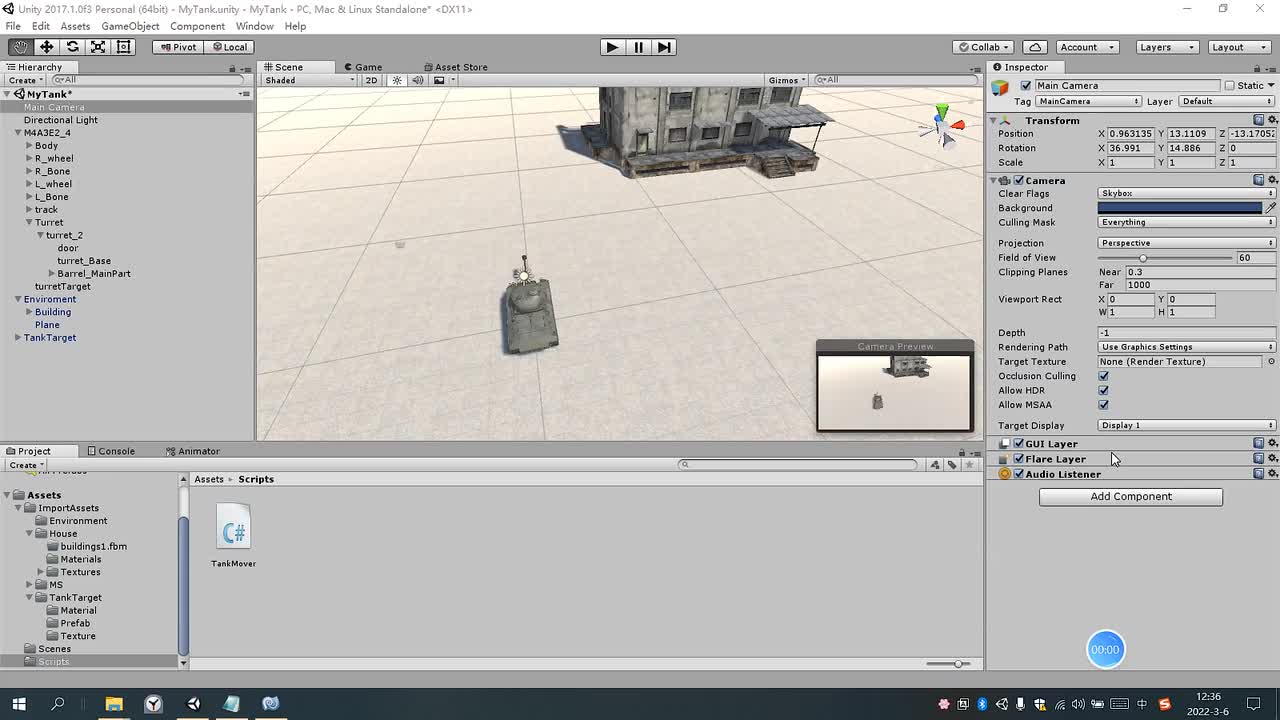Switch to the Console tab
Image resolution: width=1280 pixels, height=720 pixels.
111,451
